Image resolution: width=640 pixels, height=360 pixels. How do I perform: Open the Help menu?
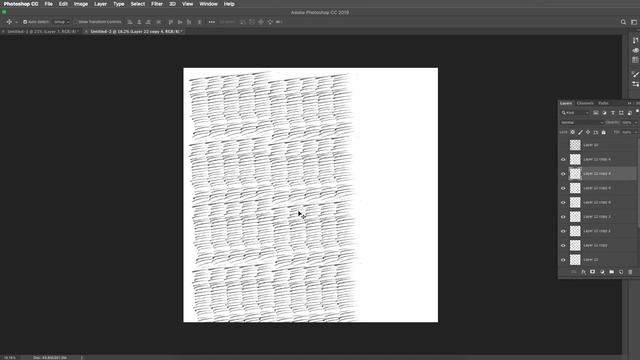pos(229,4)
